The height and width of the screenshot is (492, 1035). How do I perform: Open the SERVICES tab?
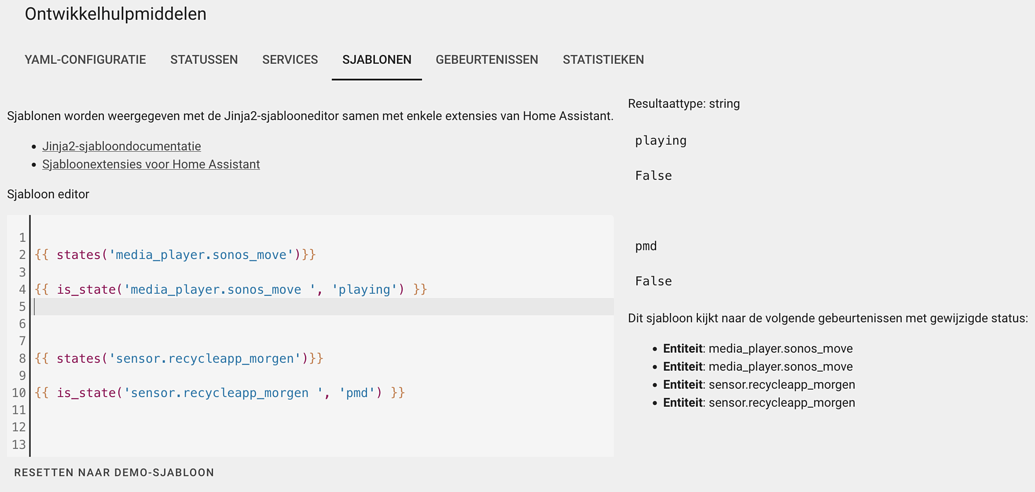(x=290, y=59)
